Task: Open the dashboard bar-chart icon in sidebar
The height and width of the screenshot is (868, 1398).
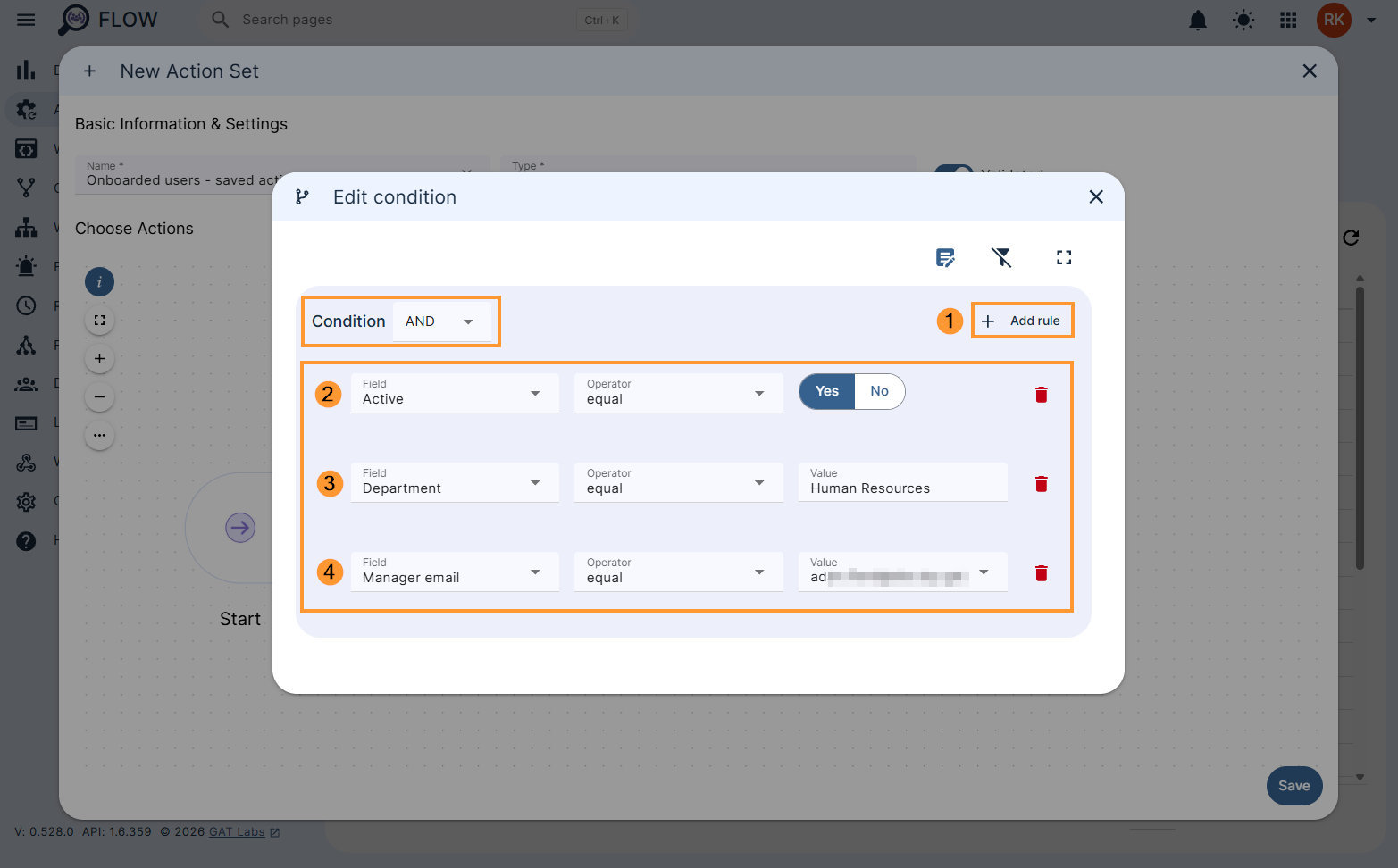Action: pyautogui.click(x=26, y=71)
